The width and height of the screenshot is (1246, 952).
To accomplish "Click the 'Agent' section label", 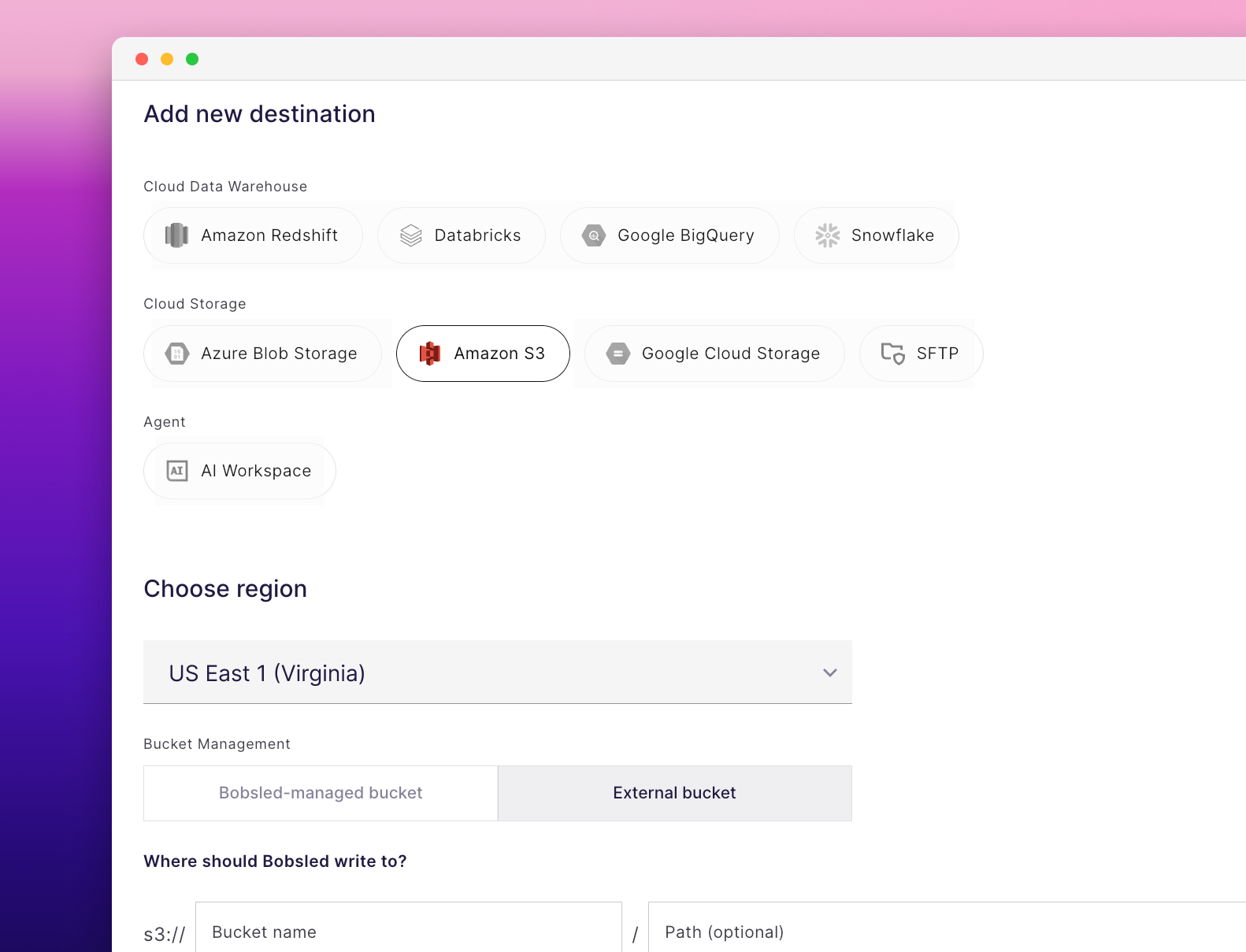I will [x=165, y=422].
